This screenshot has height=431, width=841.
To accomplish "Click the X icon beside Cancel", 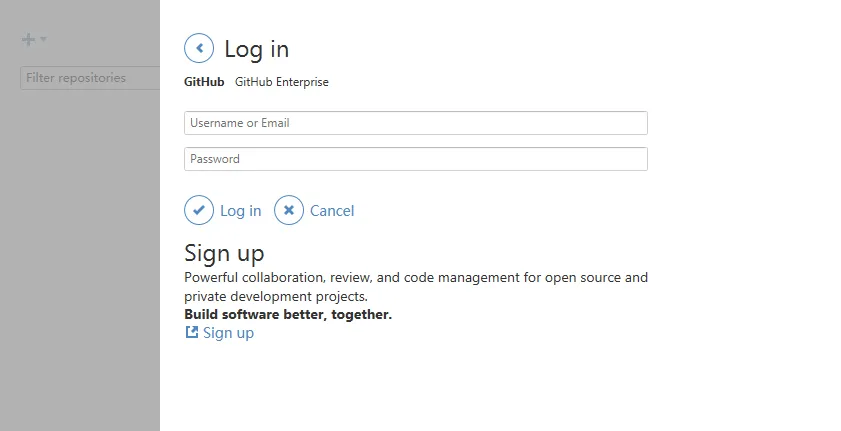I will click(x=289, y=210).
